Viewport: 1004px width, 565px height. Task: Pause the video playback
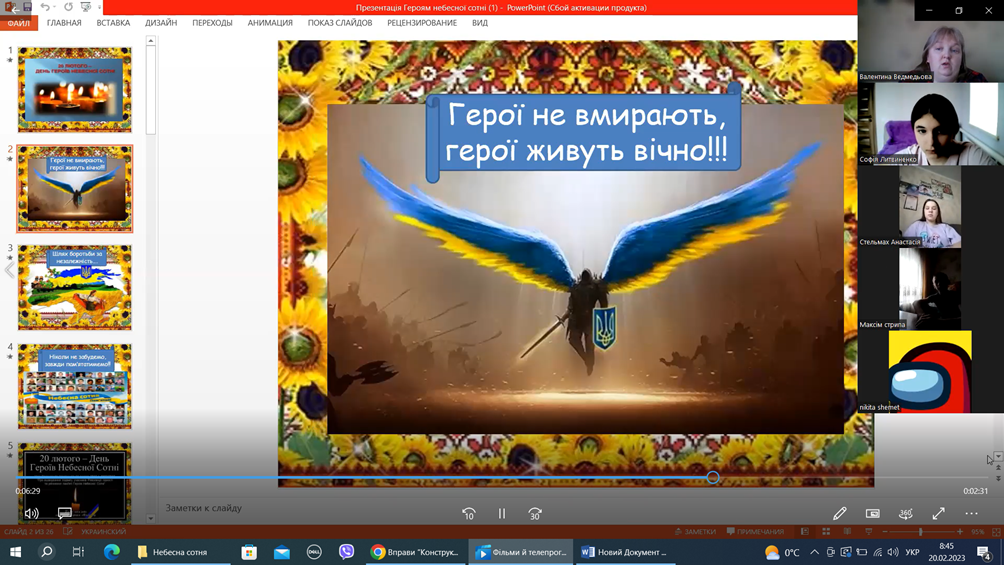click(x=502, y=514)
